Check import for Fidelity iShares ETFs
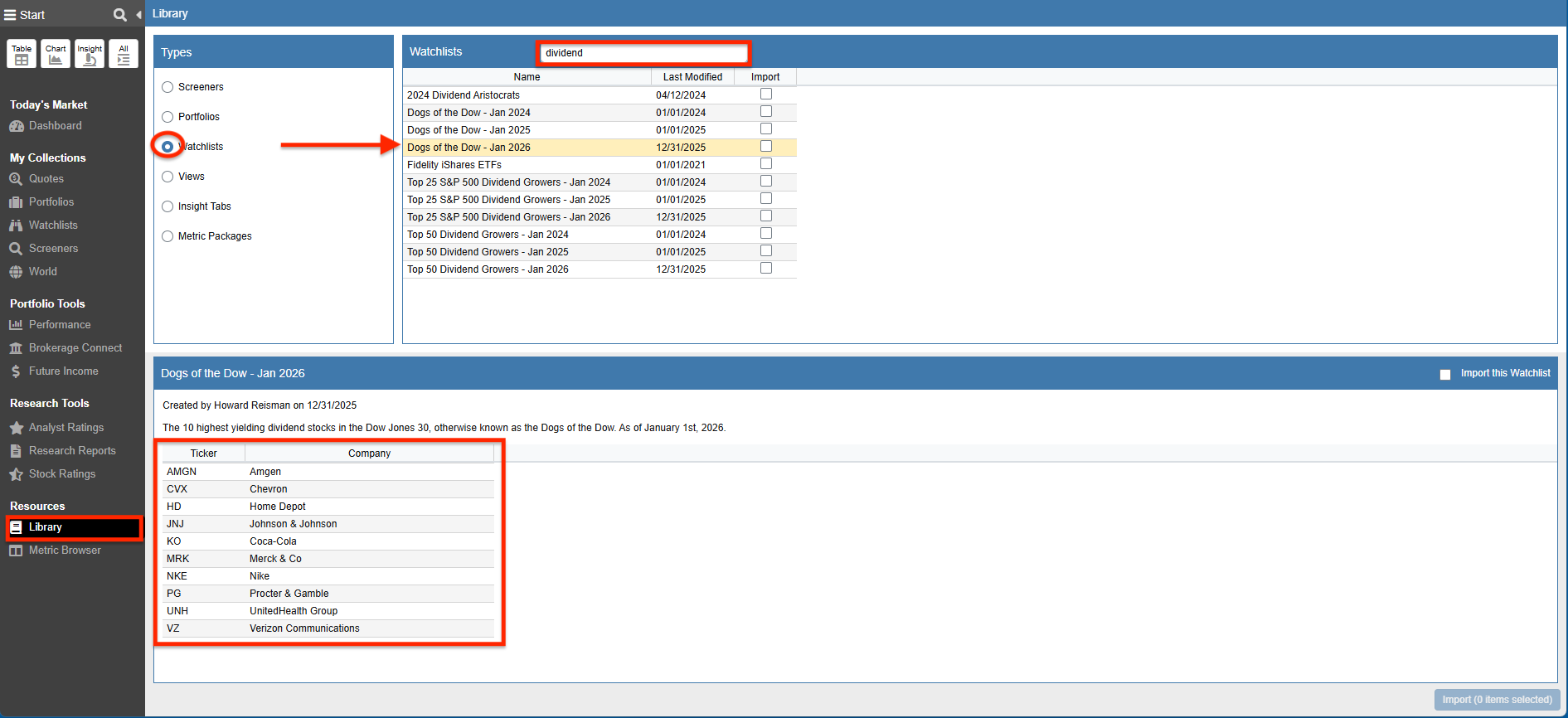The width and height of the screenshot is (1568, 718). pyautogui.click(x=766, y=164)
